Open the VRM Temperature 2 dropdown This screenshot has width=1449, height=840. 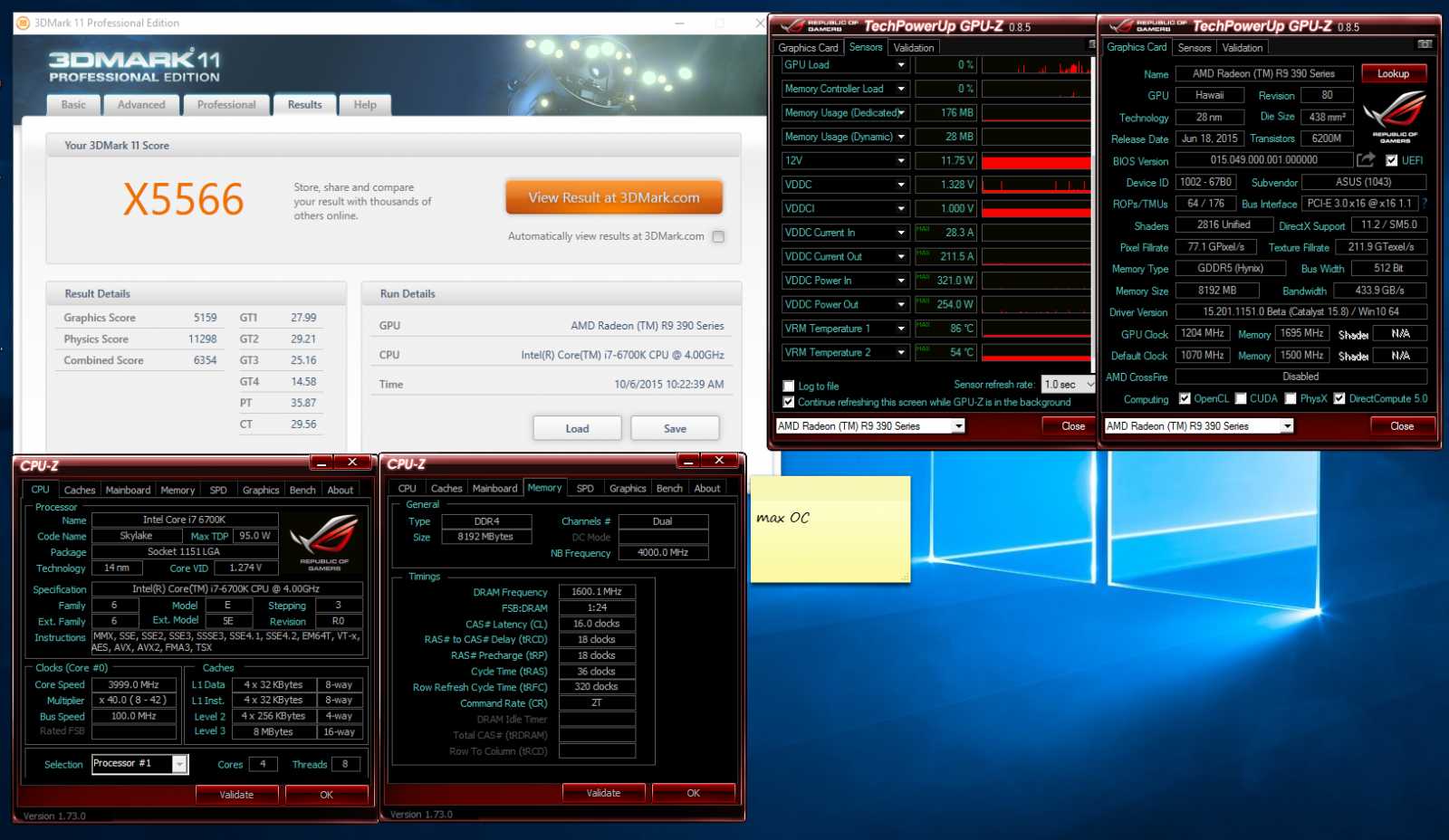click(x=901, y=353)
